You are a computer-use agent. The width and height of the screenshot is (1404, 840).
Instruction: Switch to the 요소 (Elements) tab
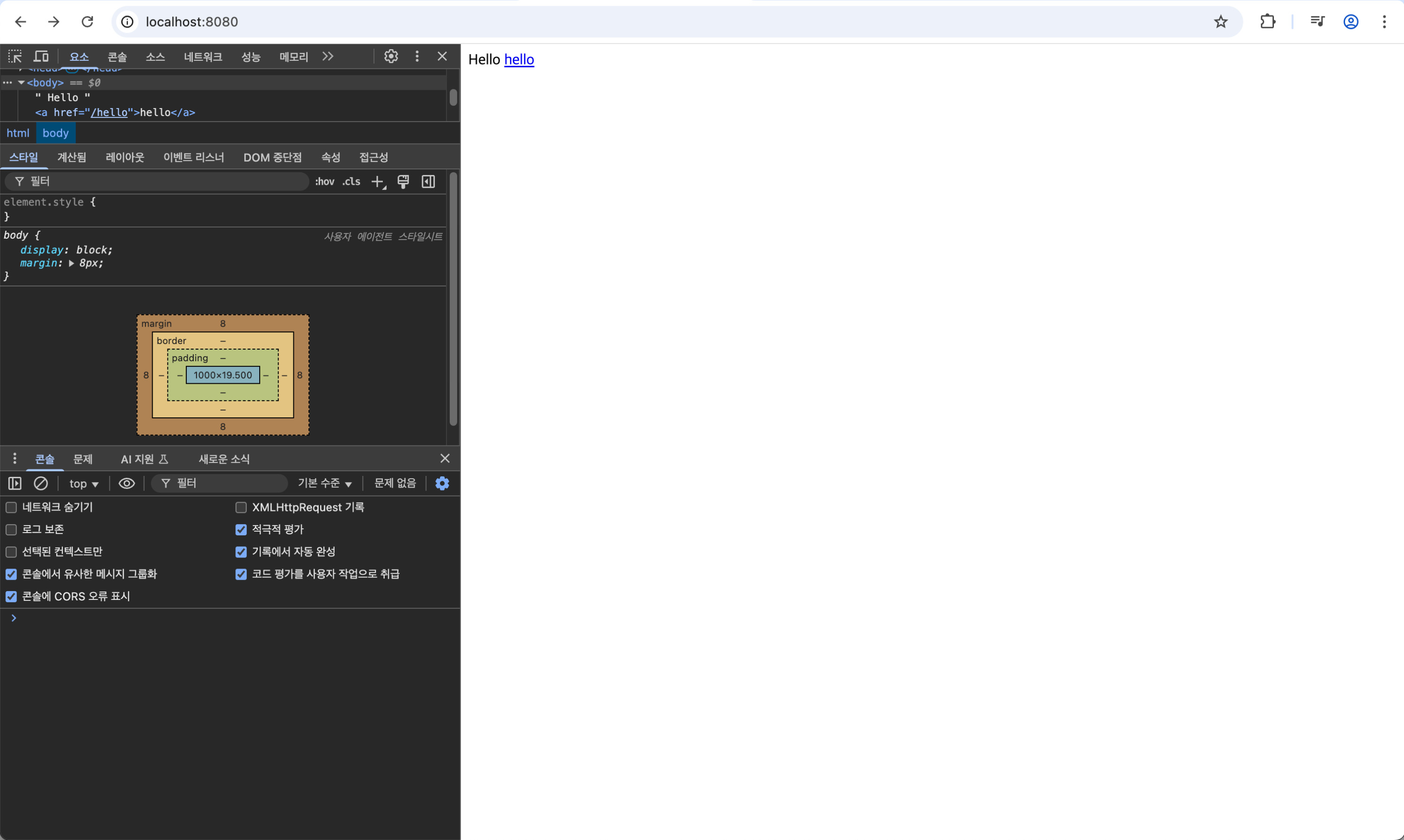(79, 57)
